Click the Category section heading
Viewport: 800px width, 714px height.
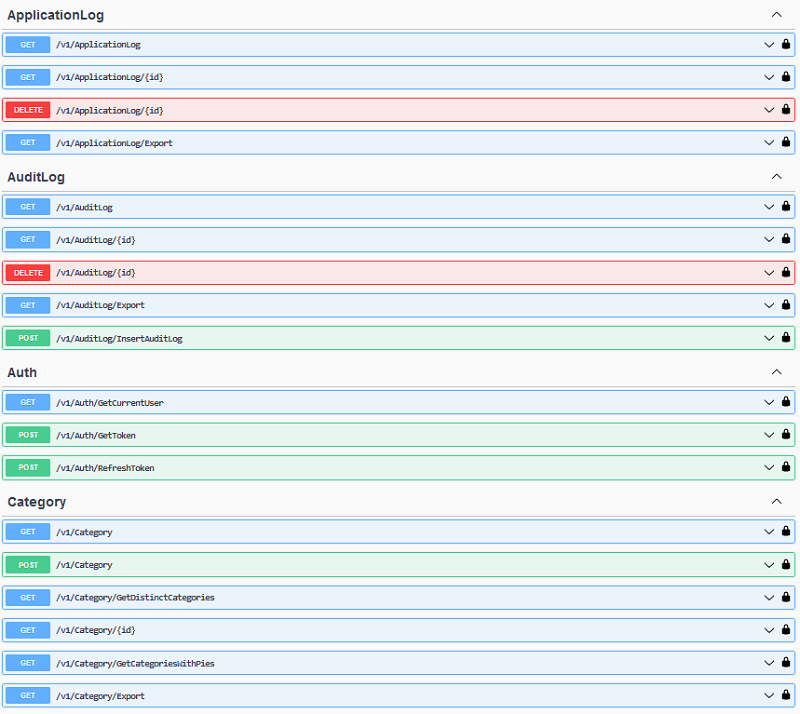point(37,502)
